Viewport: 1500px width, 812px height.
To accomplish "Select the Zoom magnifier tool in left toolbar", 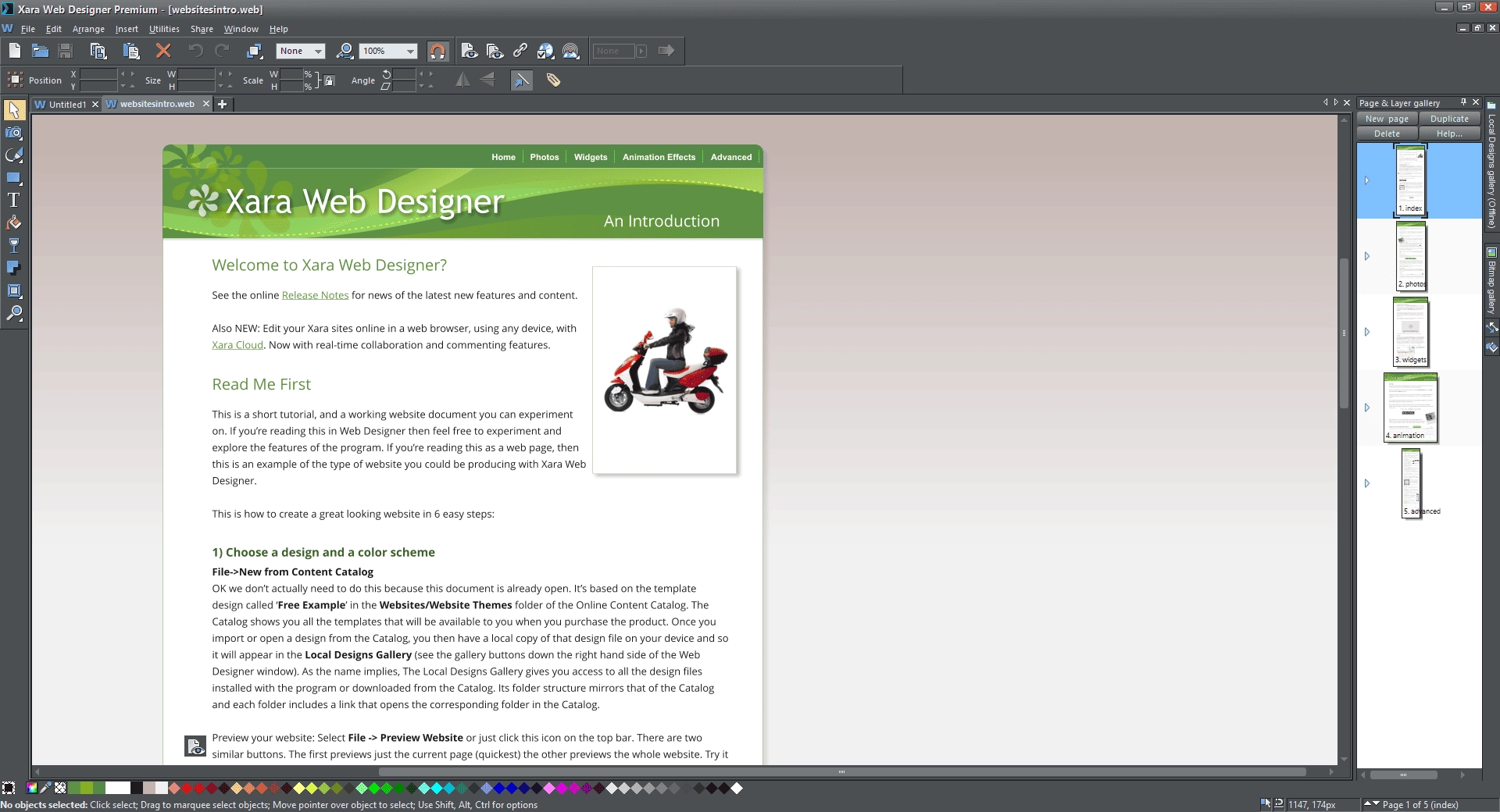I will tap(14, 313).
